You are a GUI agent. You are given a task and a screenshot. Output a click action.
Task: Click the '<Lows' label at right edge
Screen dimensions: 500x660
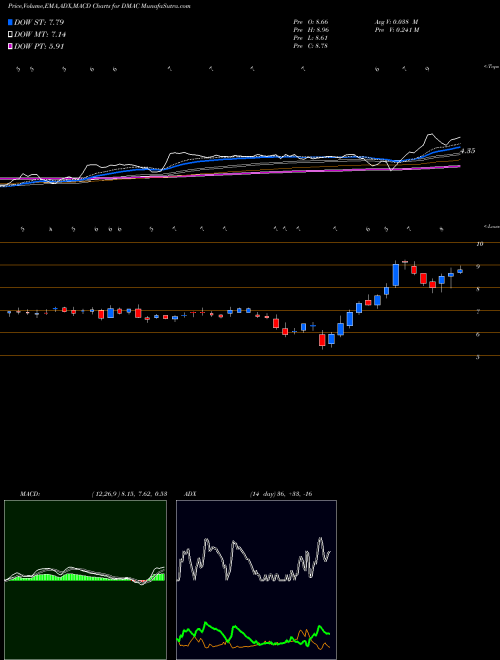point(491,226)
